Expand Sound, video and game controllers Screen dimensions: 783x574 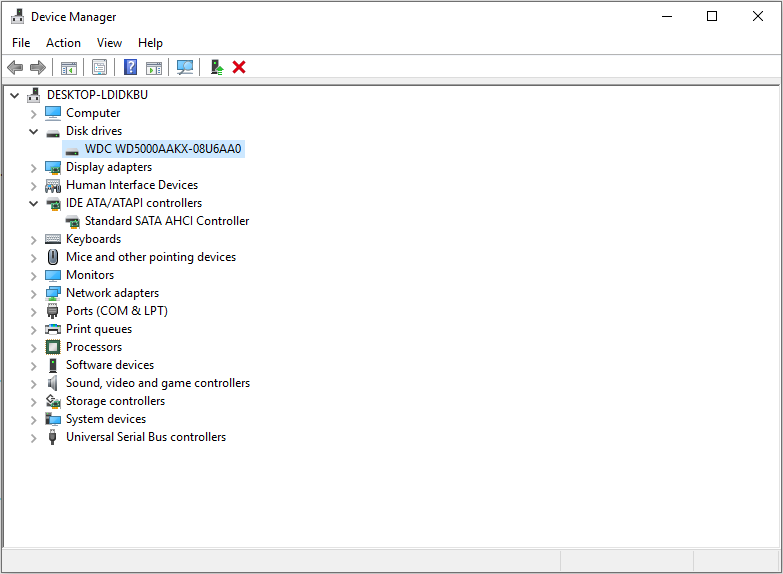[x=33, y=384]
